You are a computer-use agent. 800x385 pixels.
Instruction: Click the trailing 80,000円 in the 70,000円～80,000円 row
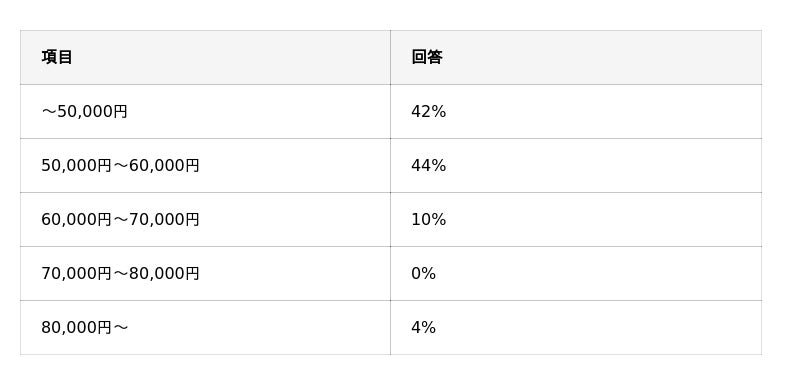(164, 274)
